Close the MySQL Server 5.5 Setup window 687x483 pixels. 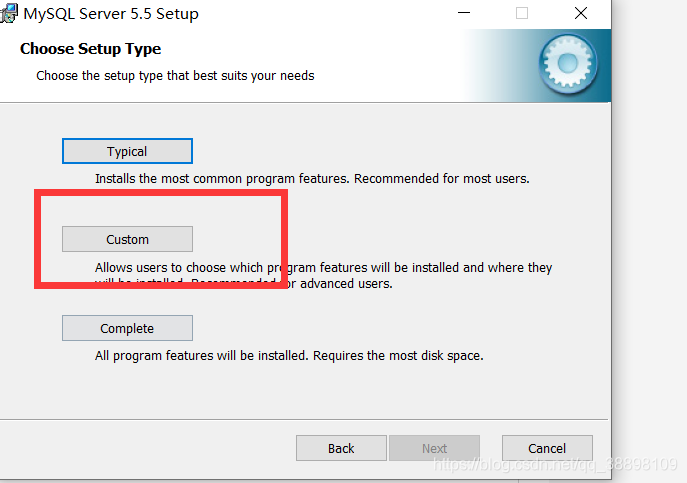click(x=581, y=13)
